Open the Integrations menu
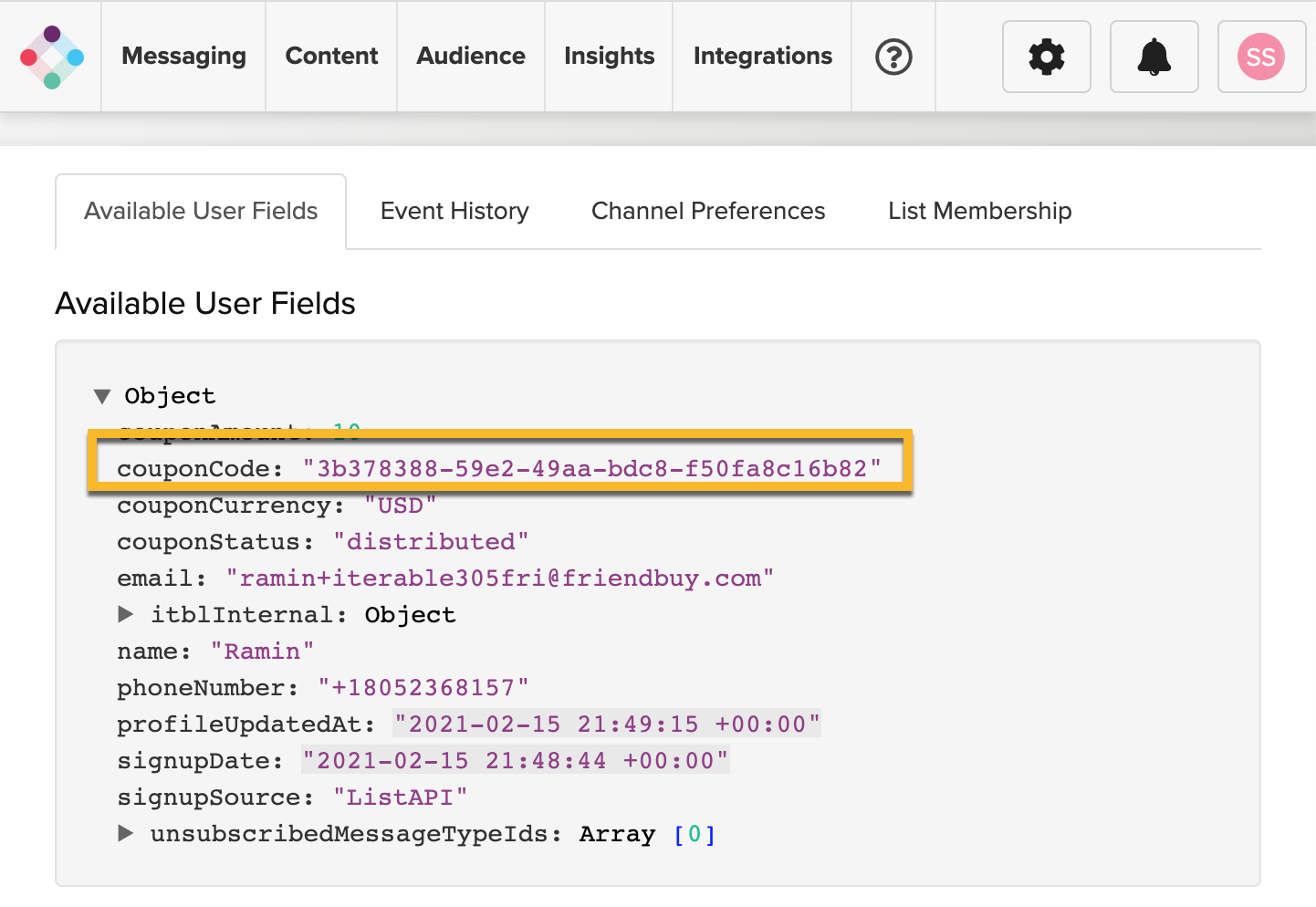 click(x=762, y=57)
